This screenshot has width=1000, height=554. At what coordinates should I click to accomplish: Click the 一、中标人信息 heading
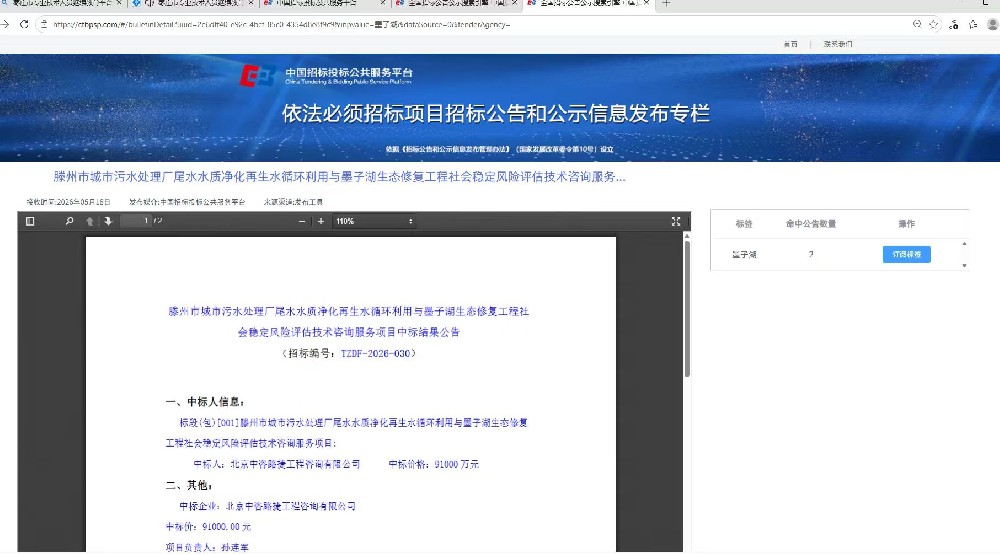click(x=205, y=402)
